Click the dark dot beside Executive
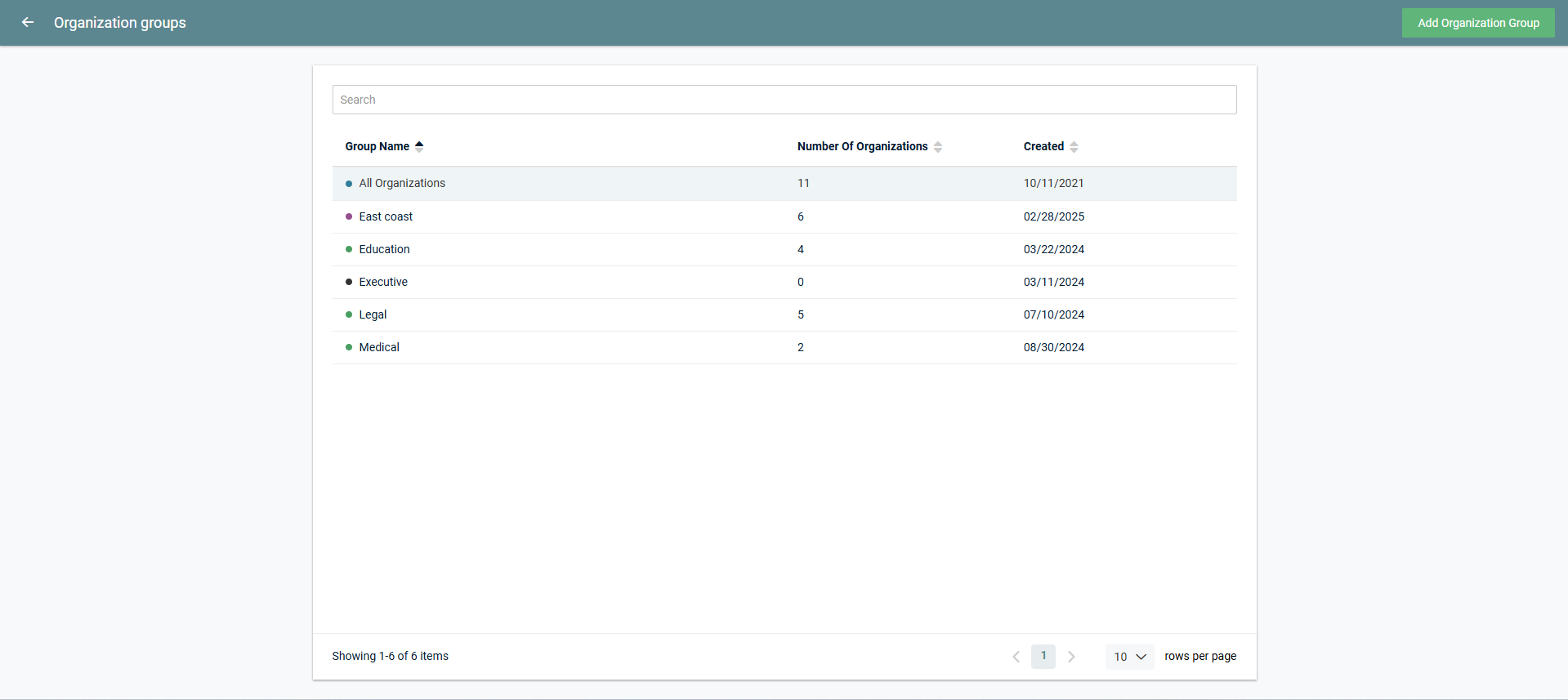The image size is (1568, 700). coord(349,282)
